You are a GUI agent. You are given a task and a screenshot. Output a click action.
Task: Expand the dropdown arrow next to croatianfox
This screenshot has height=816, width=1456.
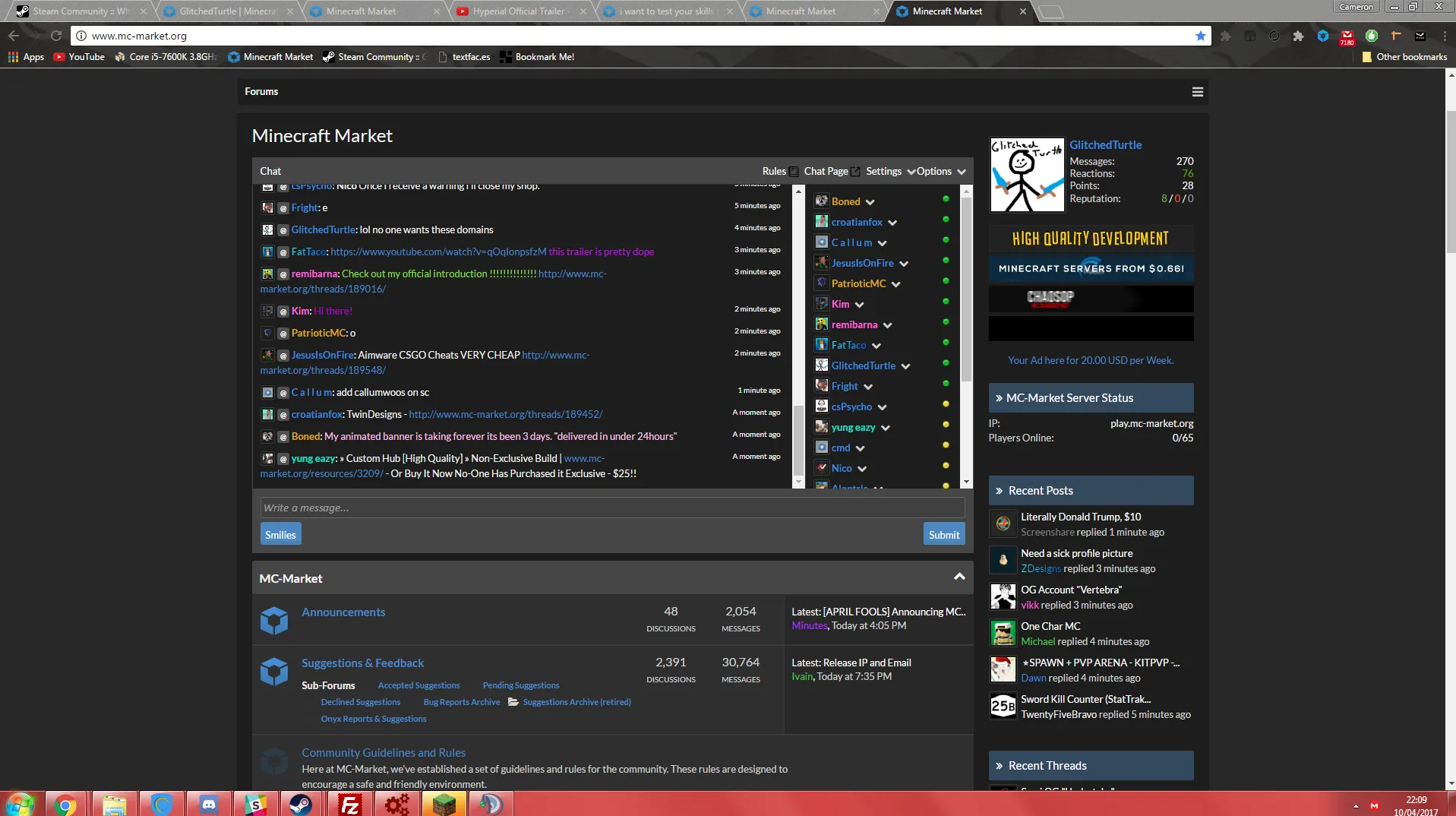892,223
